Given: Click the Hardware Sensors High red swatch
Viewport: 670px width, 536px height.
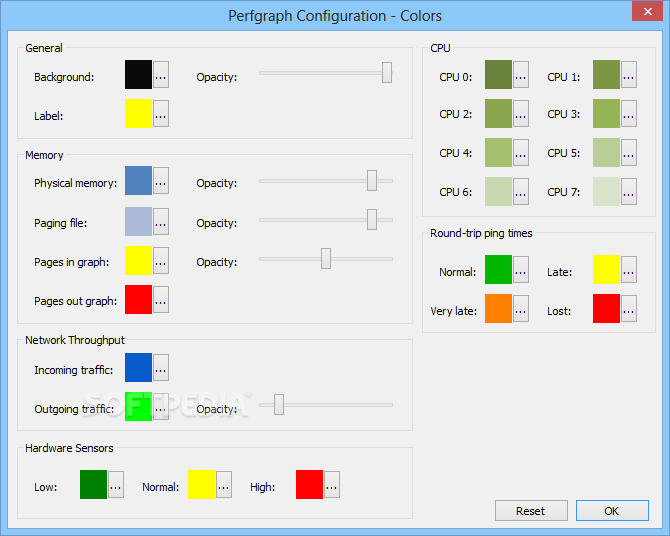Looking at the screenshot, I should click(x=309, y=484).
